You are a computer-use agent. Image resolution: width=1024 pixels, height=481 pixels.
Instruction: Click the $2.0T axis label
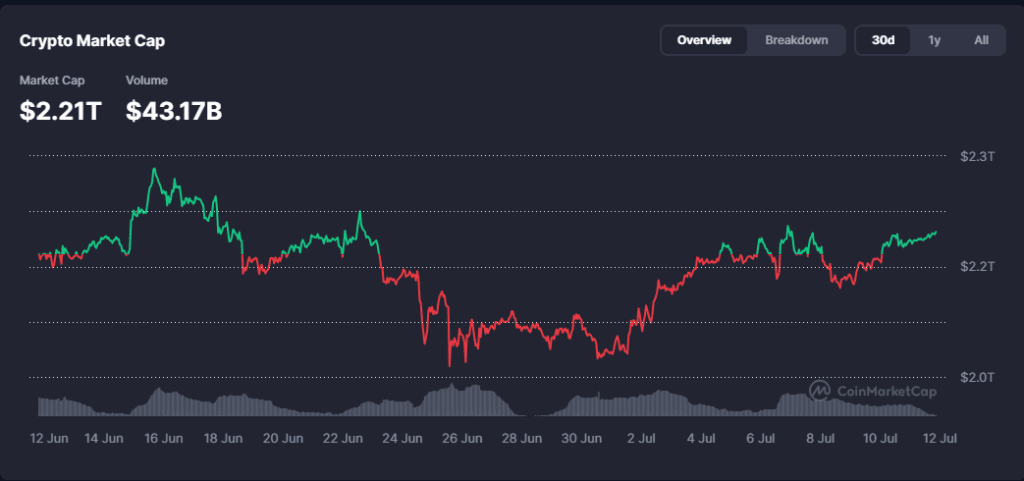click(977, 377)
